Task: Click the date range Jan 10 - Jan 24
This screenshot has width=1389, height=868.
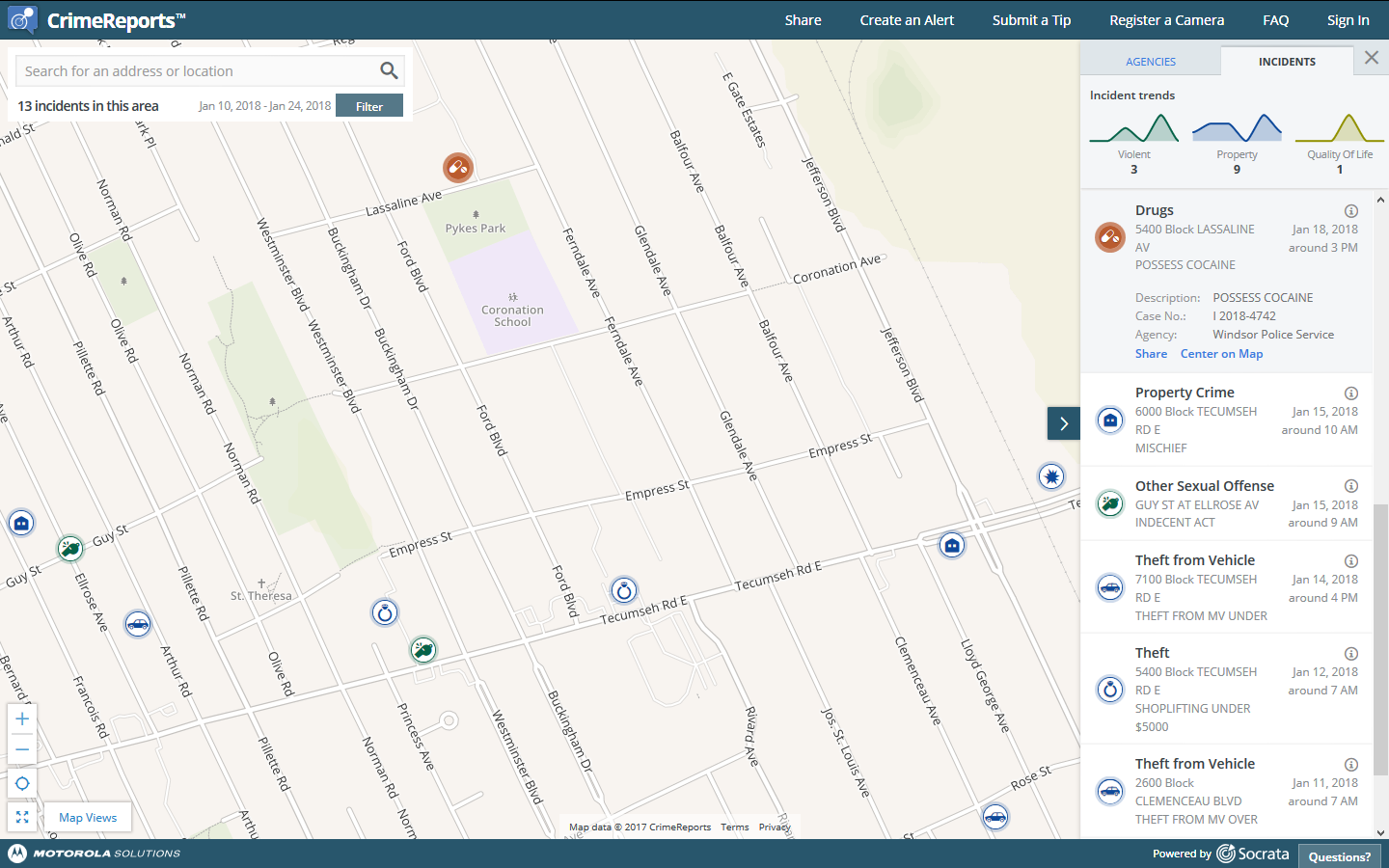Action: tap(264, 106)
